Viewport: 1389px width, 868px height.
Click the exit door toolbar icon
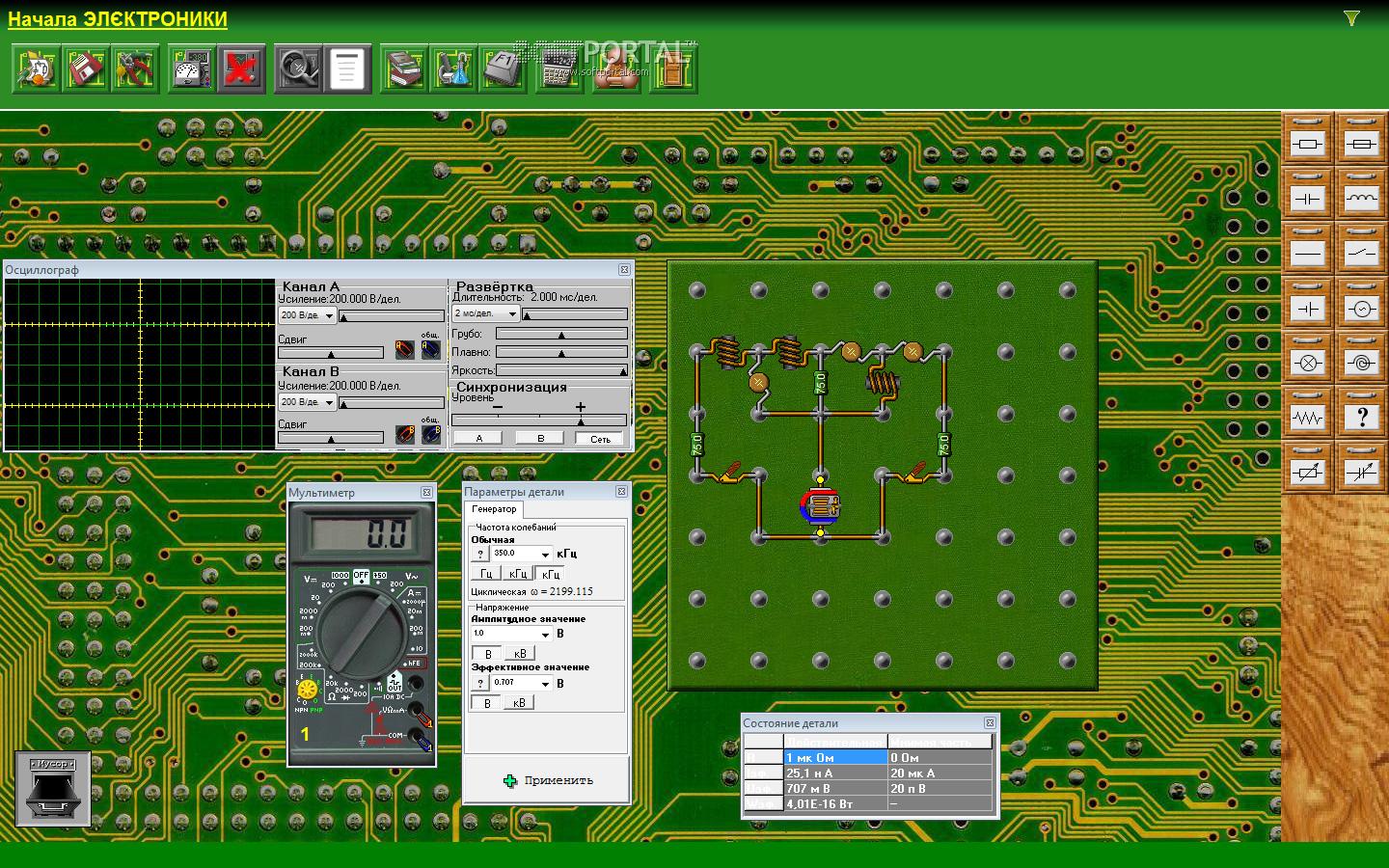tap(673, 68)
